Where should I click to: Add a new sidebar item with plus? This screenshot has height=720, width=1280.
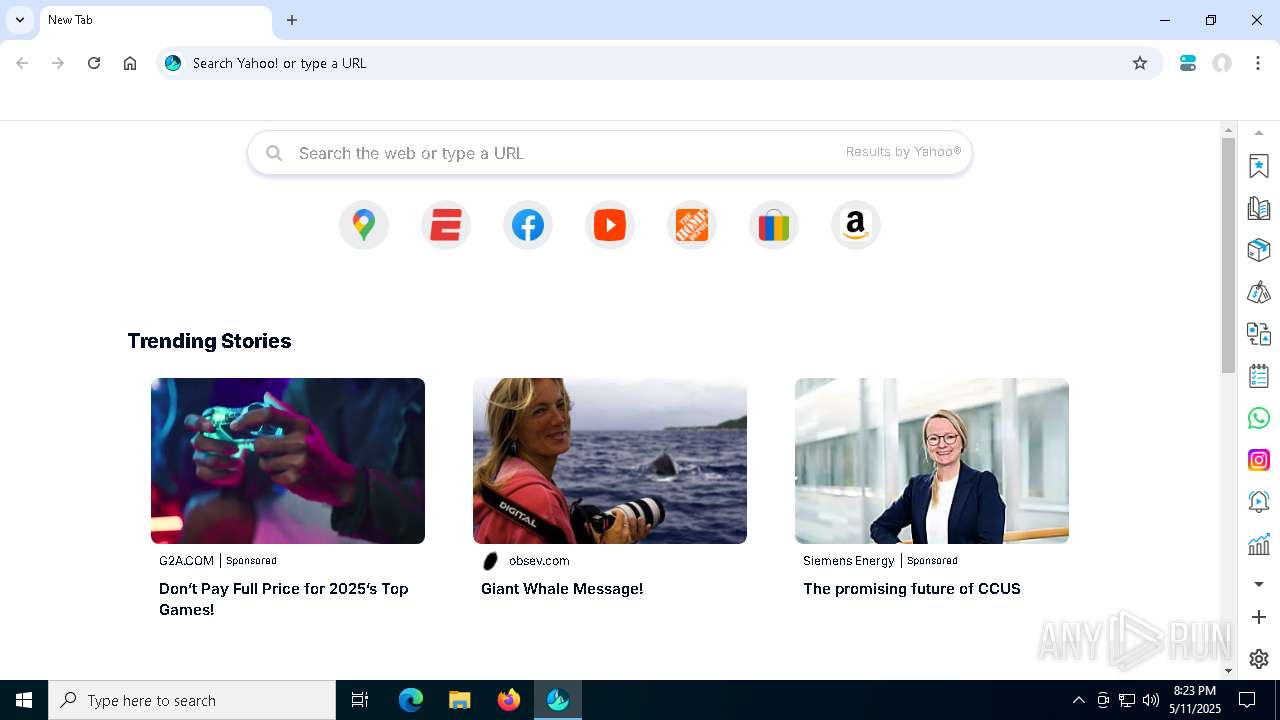[x=1259, y=617]
